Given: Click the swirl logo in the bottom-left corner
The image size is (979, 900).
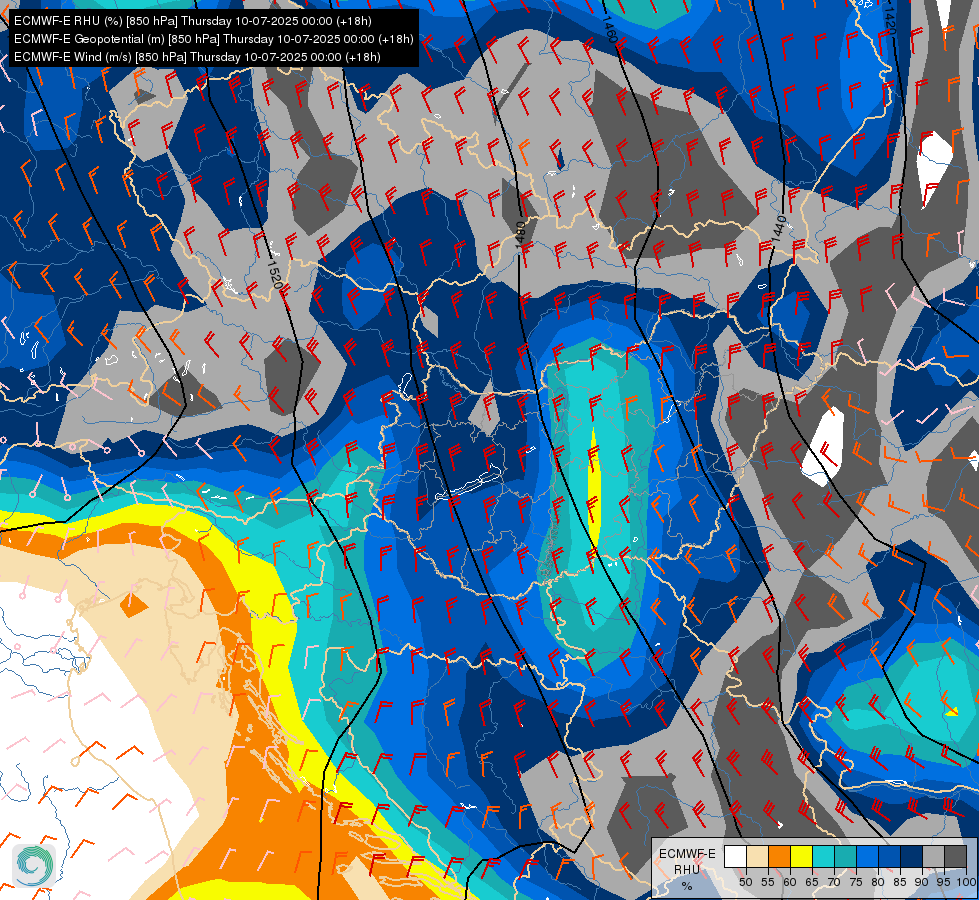Looking at the screenshot, I should 36,865.
